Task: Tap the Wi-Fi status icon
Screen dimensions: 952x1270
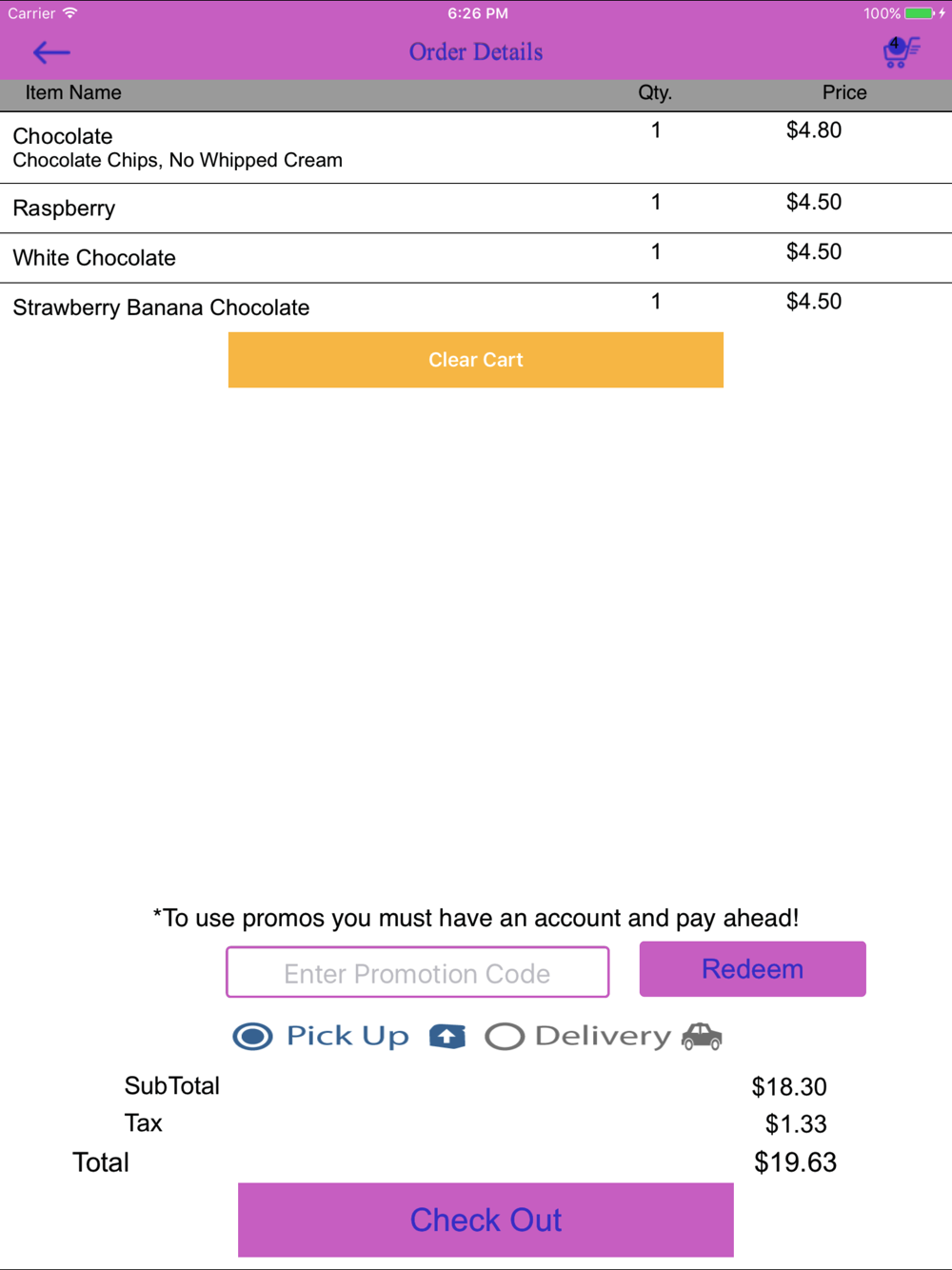Action: 69,13
